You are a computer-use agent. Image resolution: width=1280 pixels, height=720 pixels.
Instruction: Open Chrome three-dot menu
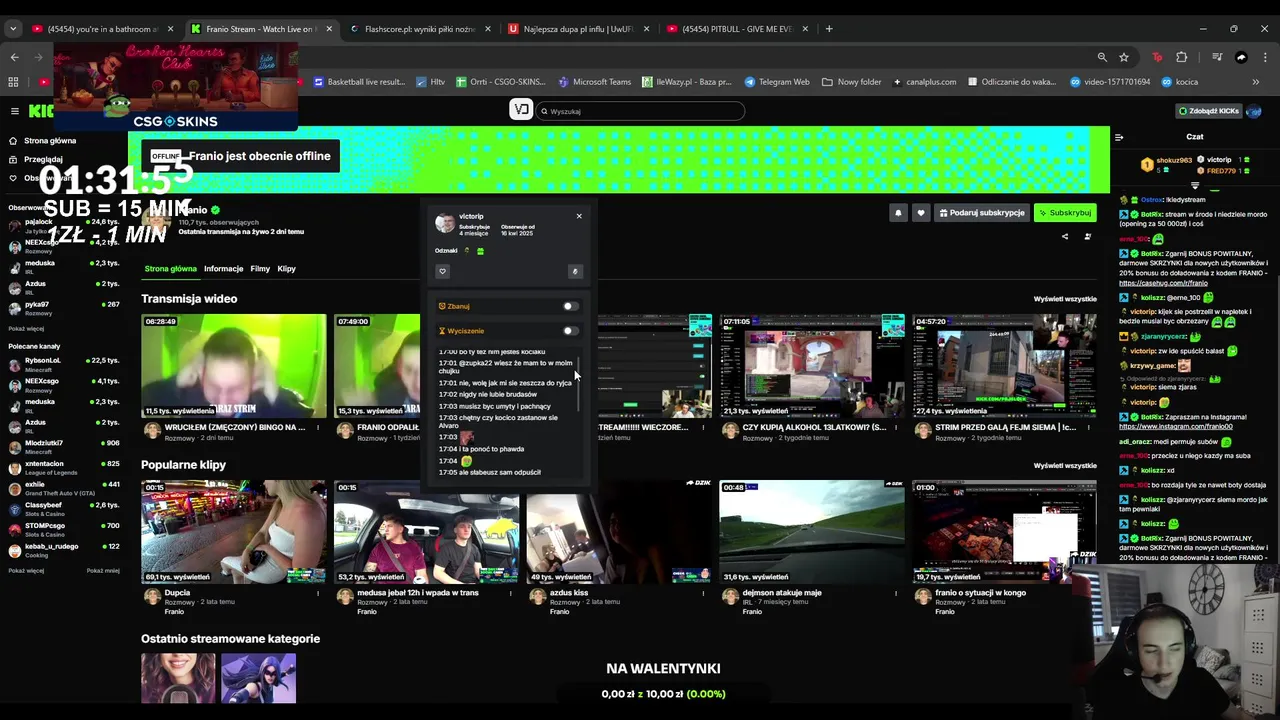[x=1265, y=57]
